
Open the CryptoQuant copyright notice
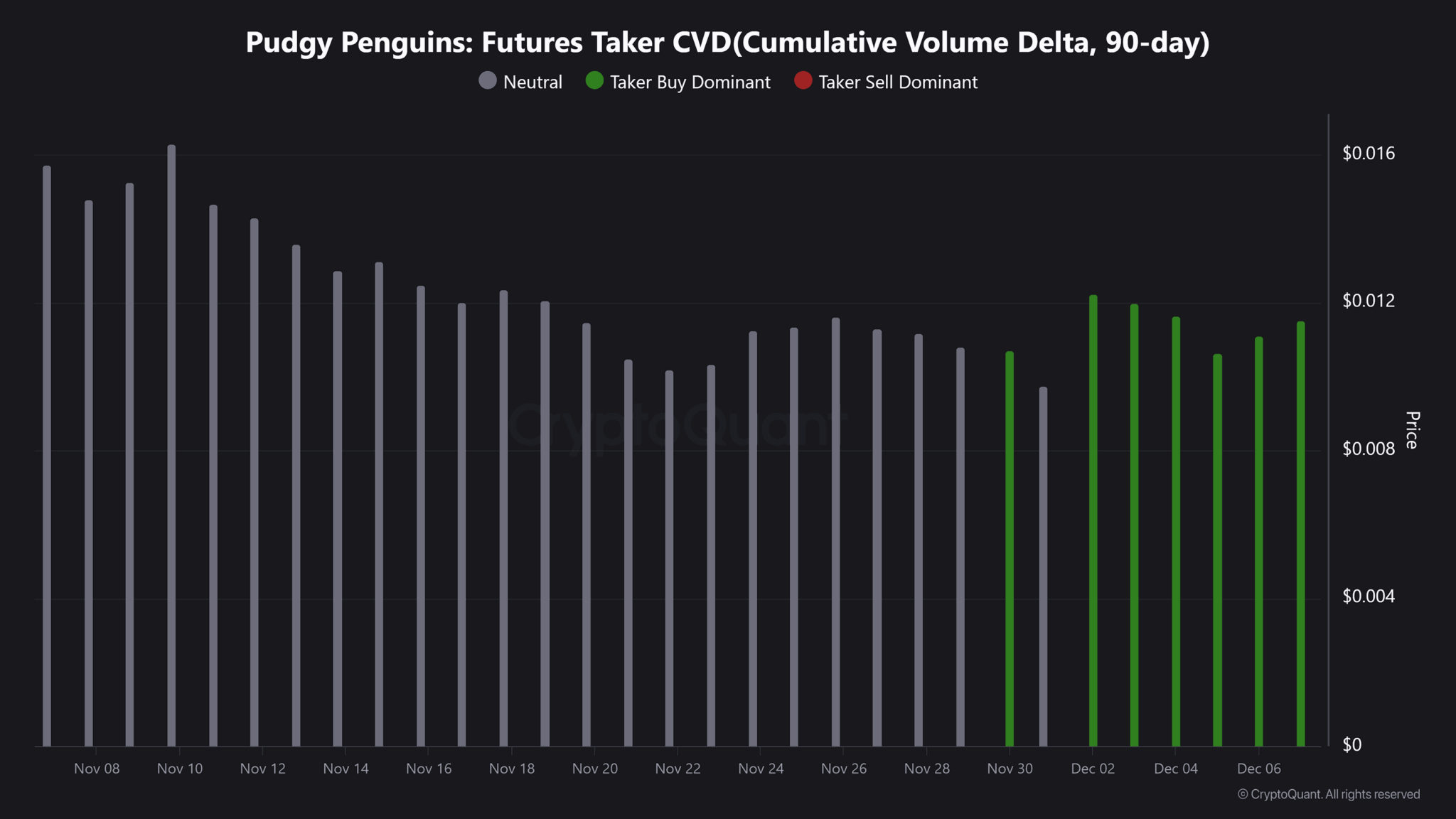pyautogui.click(x=1328, y=794)
